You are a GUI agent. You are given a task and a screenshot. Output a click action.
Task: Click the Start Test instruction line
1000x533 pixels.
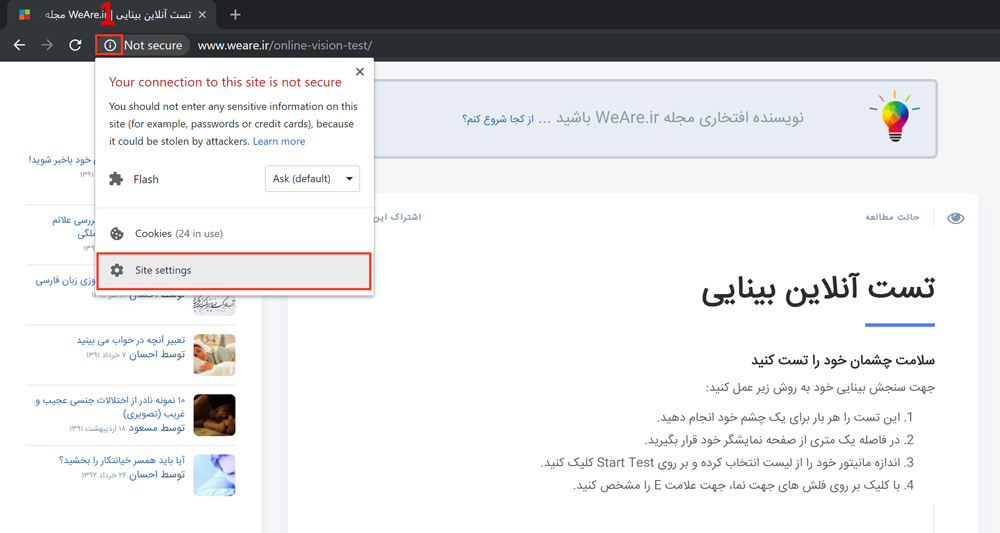click(727, 462)
